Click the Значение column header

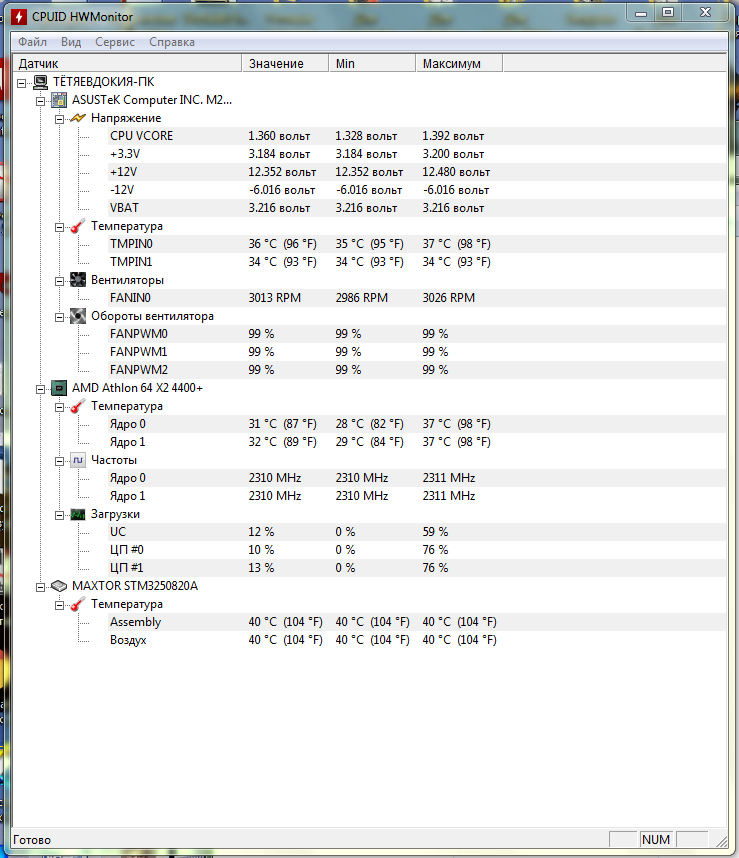[x=285, y=63]
